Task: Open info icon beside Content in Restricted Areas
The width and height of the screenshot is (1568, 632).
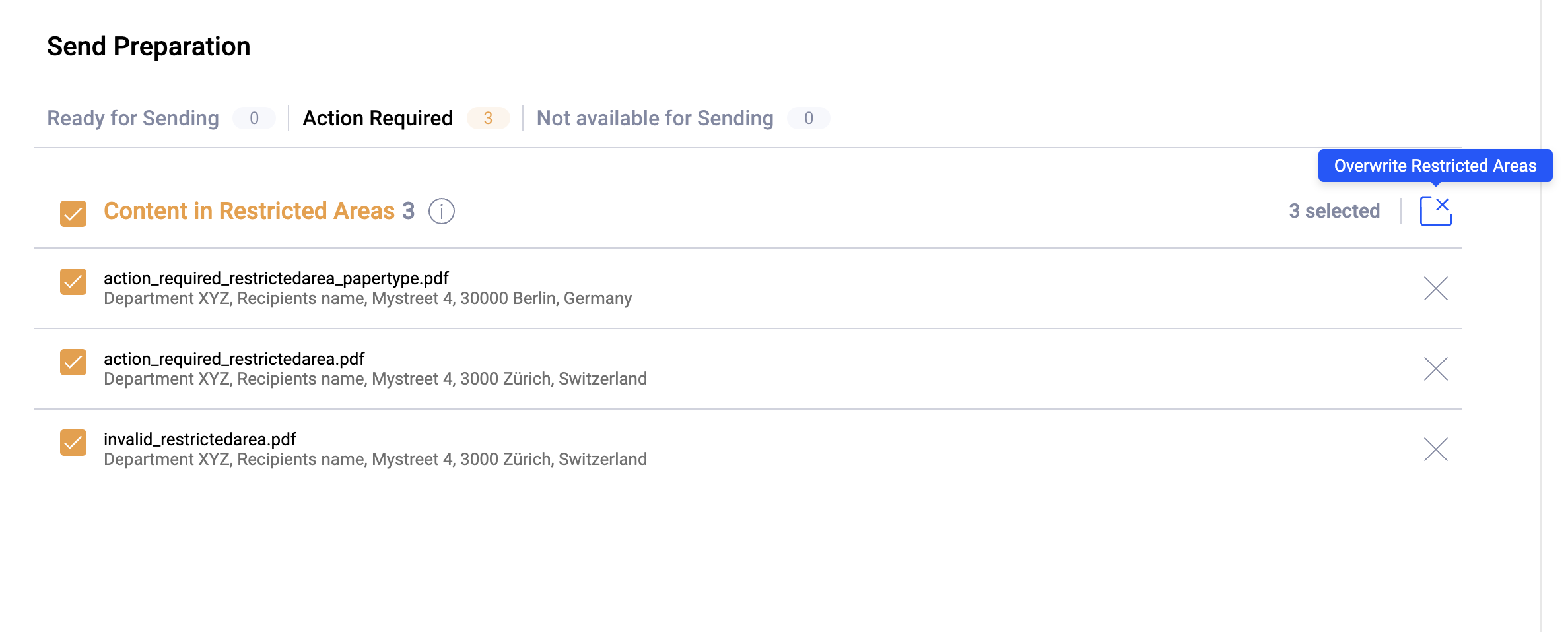Action: pyautogui.click(x=442, y=211)
